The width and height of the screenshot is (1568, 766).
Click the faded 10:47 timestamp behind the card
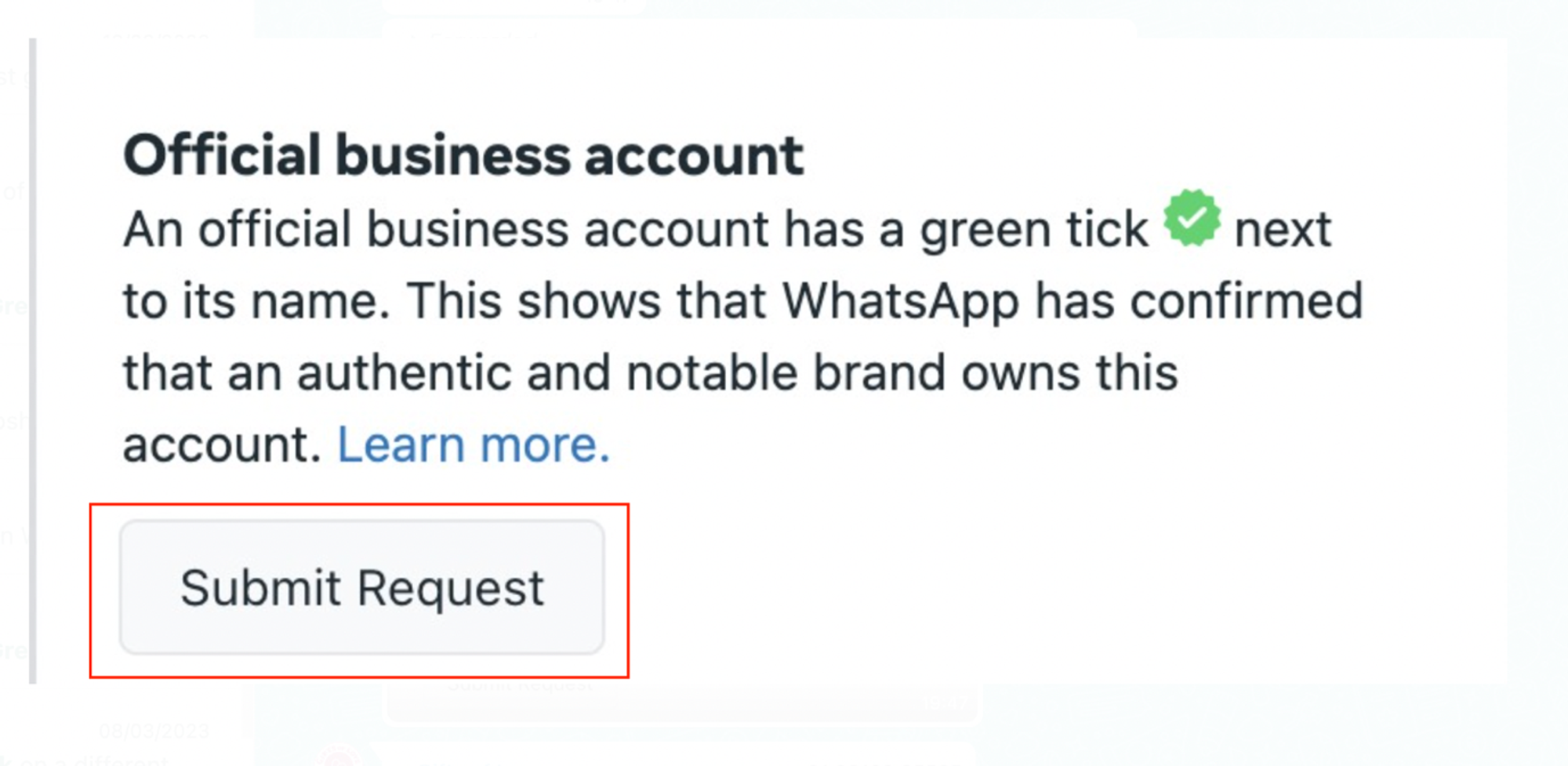point(946,702)
